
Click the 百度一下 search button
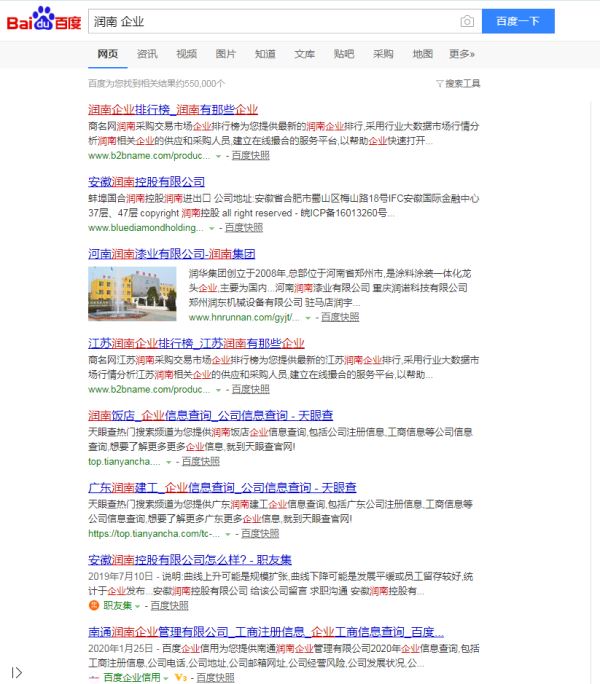518,21
